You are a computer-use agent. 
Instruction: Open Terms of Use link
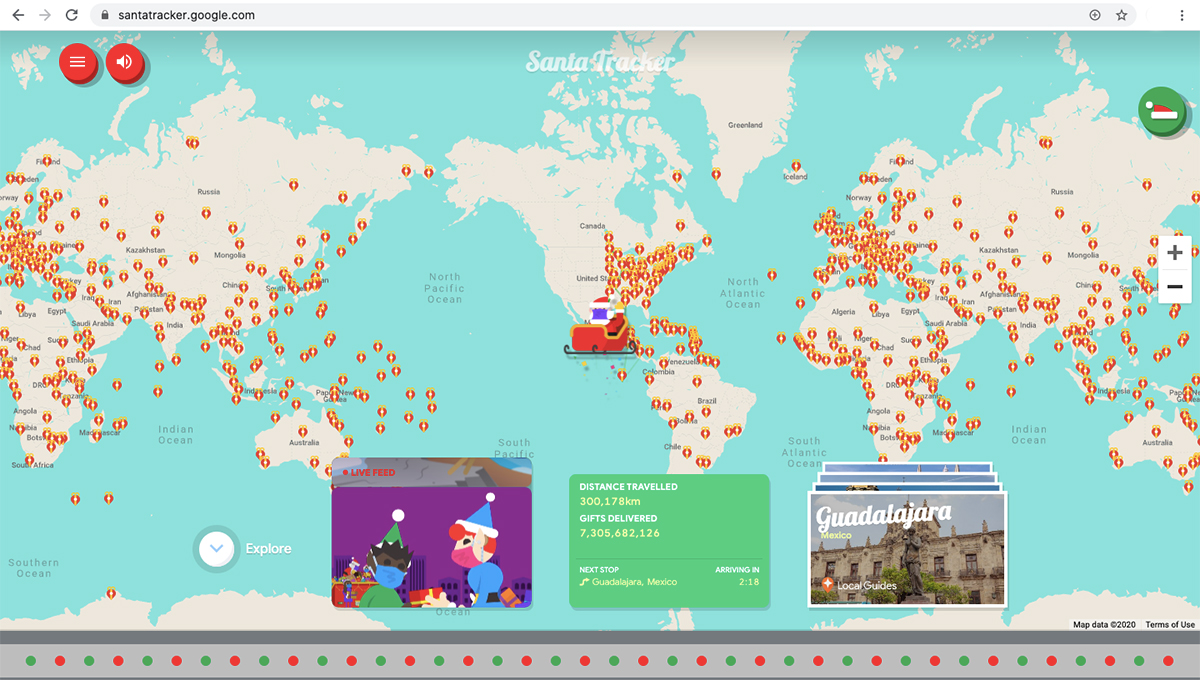click(1170, 625)
